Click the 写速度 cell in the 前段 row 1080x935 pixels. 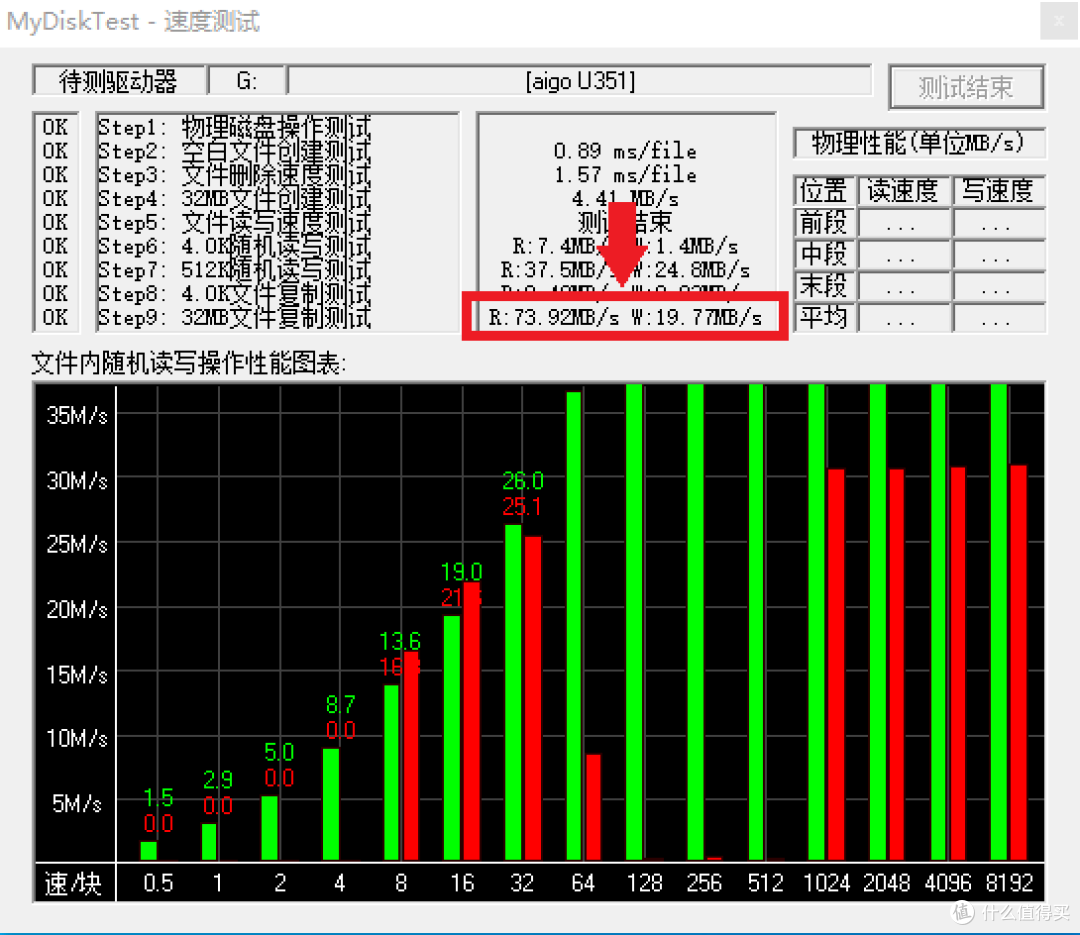coord(997,223)
